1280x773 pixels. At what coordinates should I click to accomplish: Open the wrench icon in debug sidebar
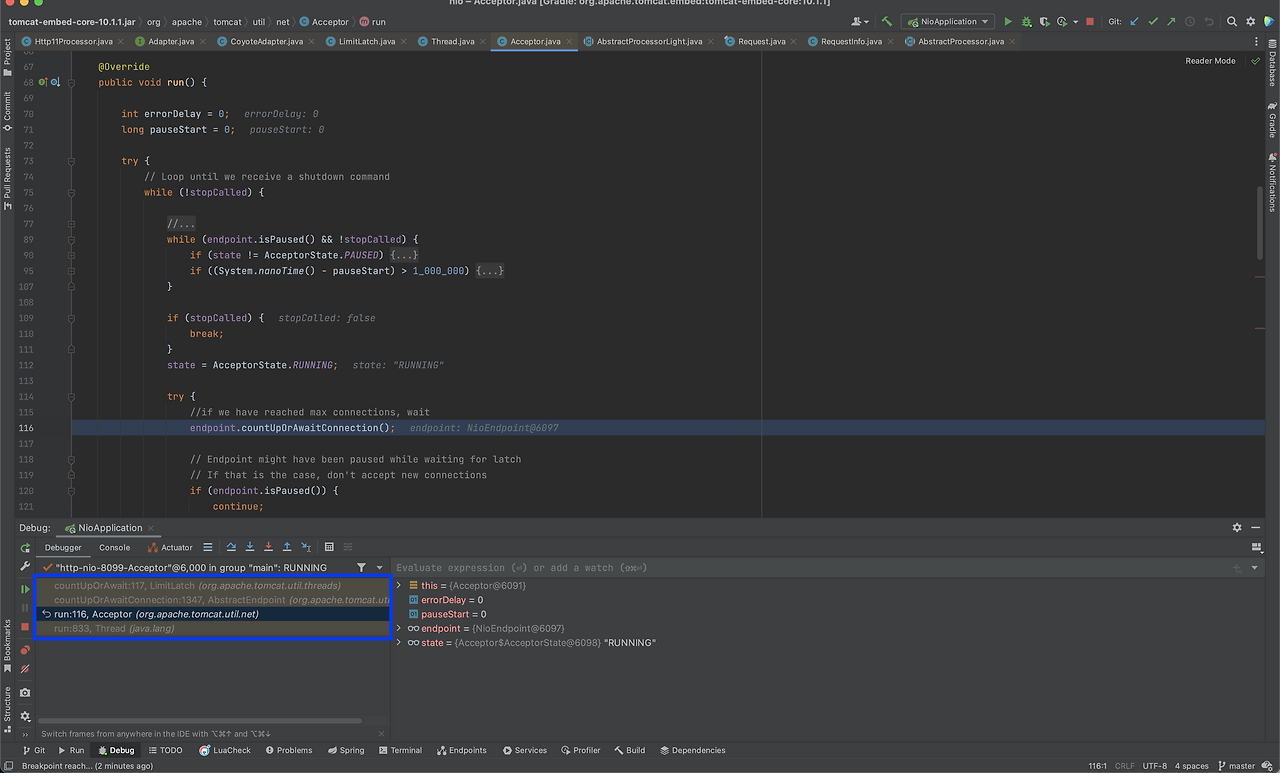pos(25,567)
